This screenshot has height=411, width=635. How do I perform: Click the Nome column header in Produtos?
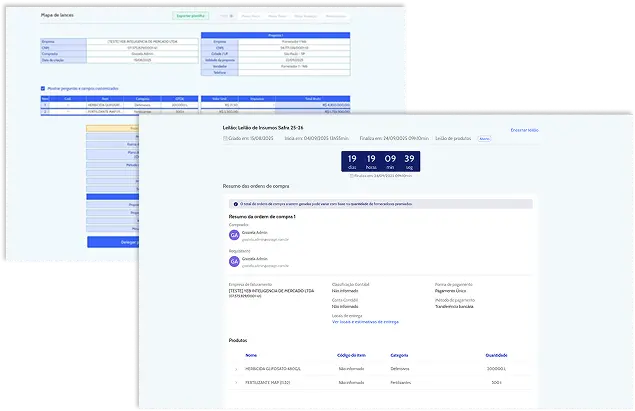(251, 354)
